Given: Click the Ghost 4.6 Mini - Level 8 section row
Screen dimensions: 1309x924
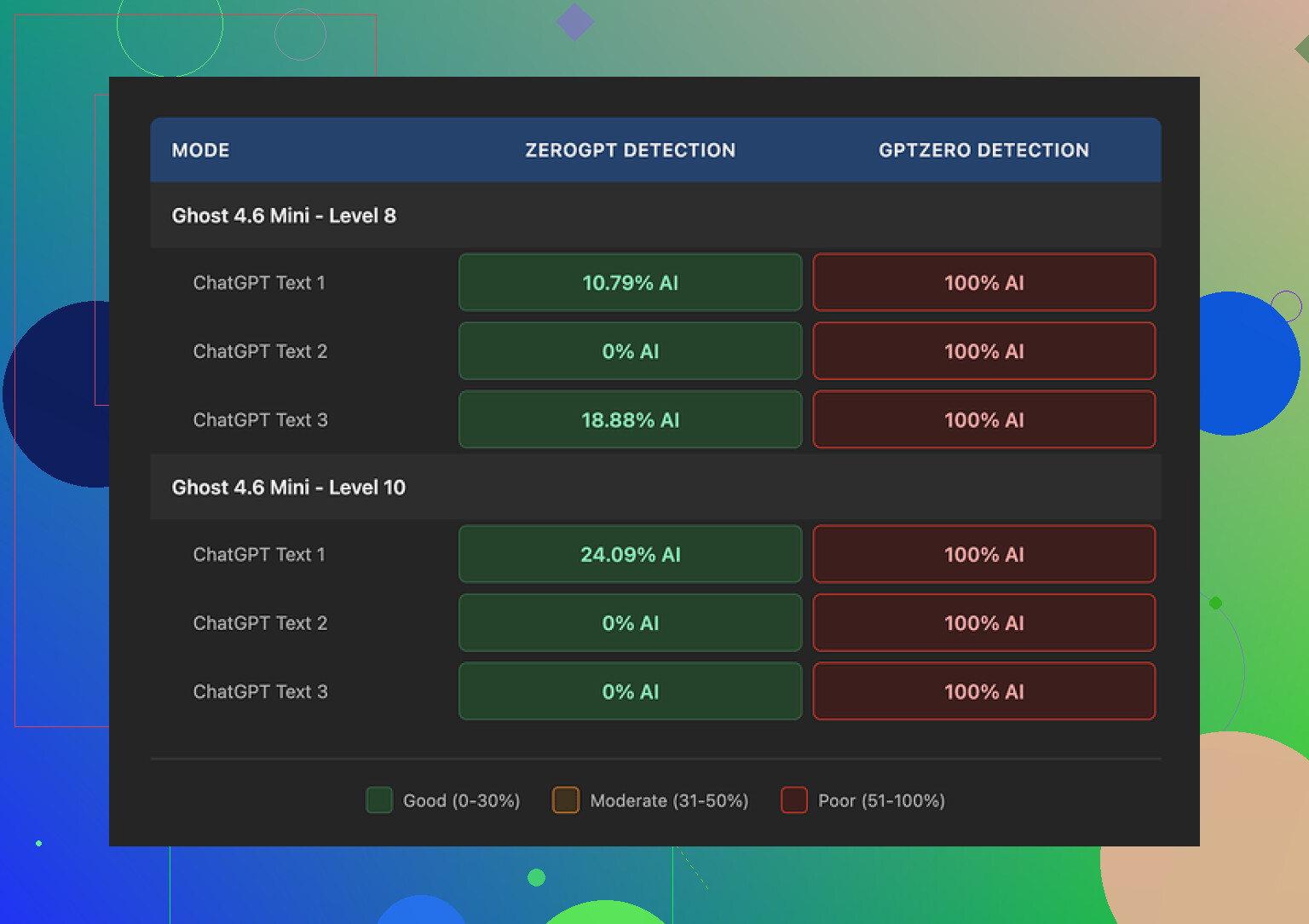Looking at the screenshot, I should point(284,216).
